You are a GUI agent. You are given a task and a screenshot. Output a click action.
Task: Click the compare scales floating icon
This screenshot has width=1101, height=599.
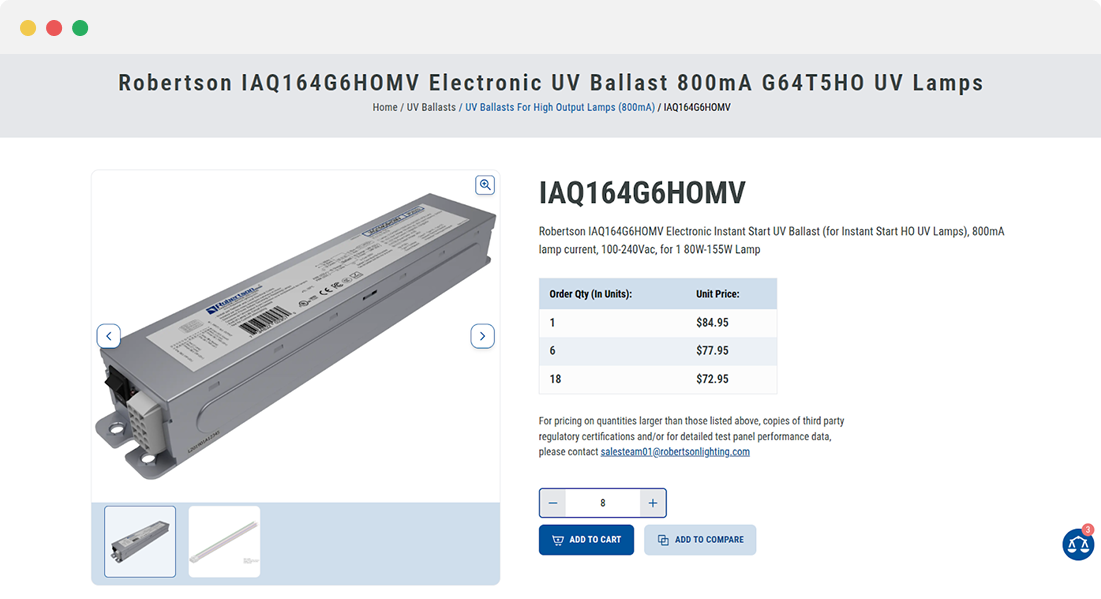click(1077, 544)
